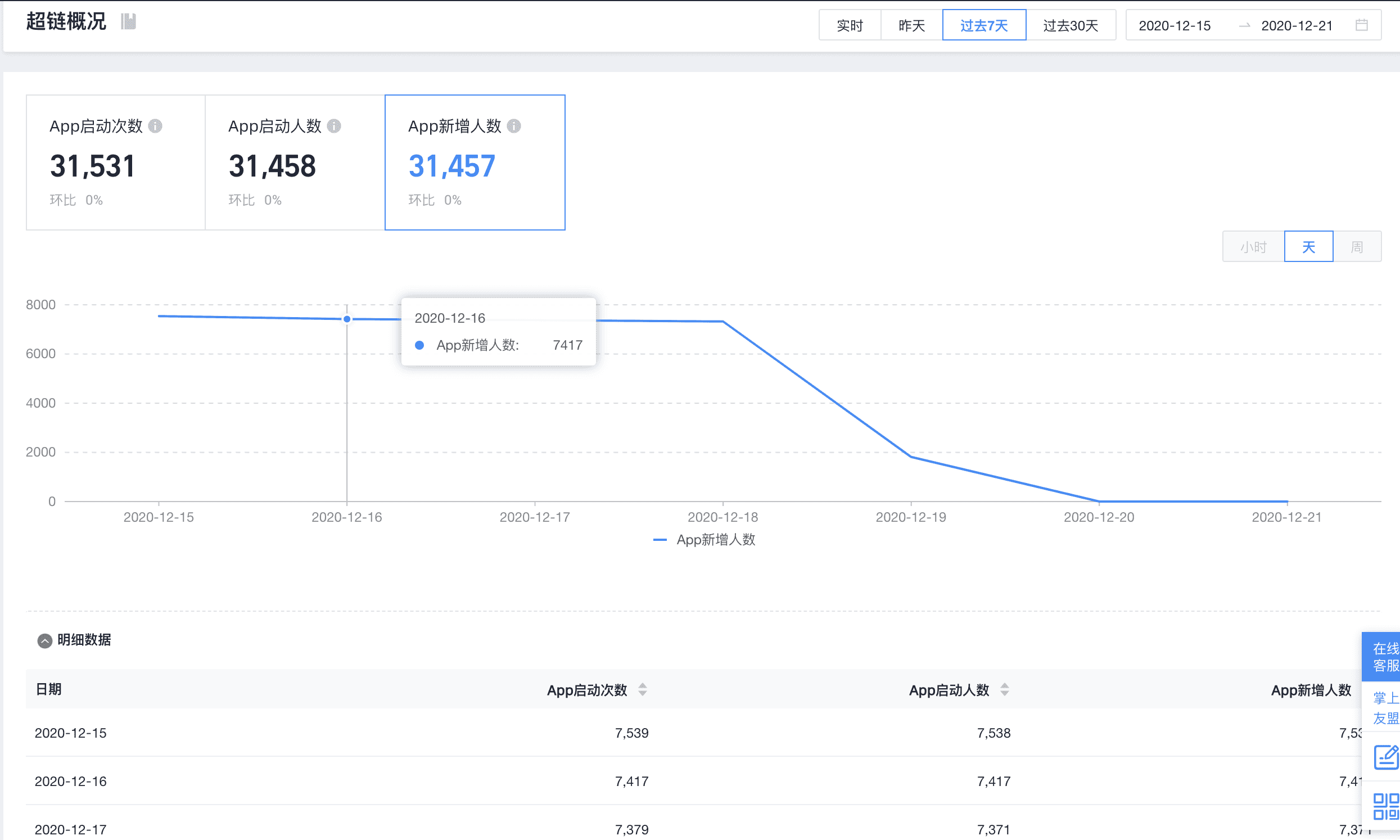
Task: Click the 日期 column header
Action: click(49, 689)
